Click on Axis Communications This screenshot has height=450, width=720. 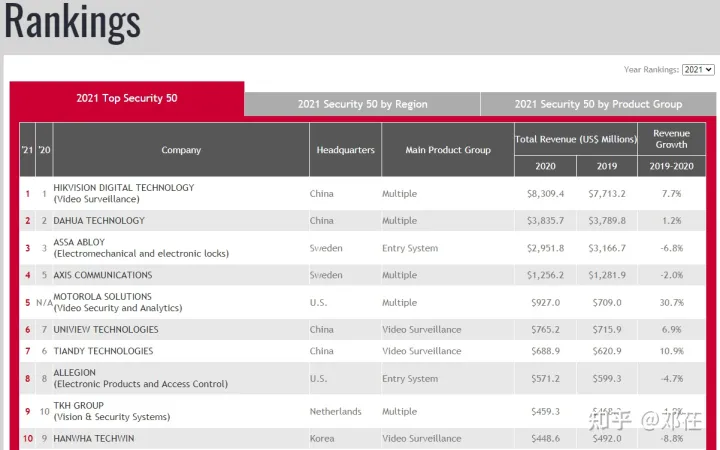(103, 275)
